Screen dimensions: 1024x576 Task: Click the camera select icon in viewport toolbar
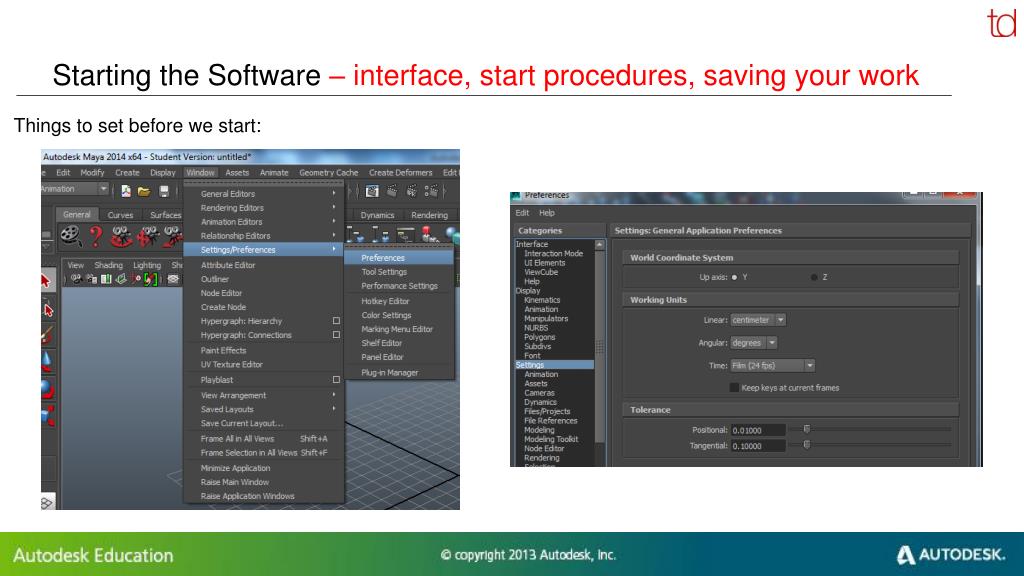point(76,280)
